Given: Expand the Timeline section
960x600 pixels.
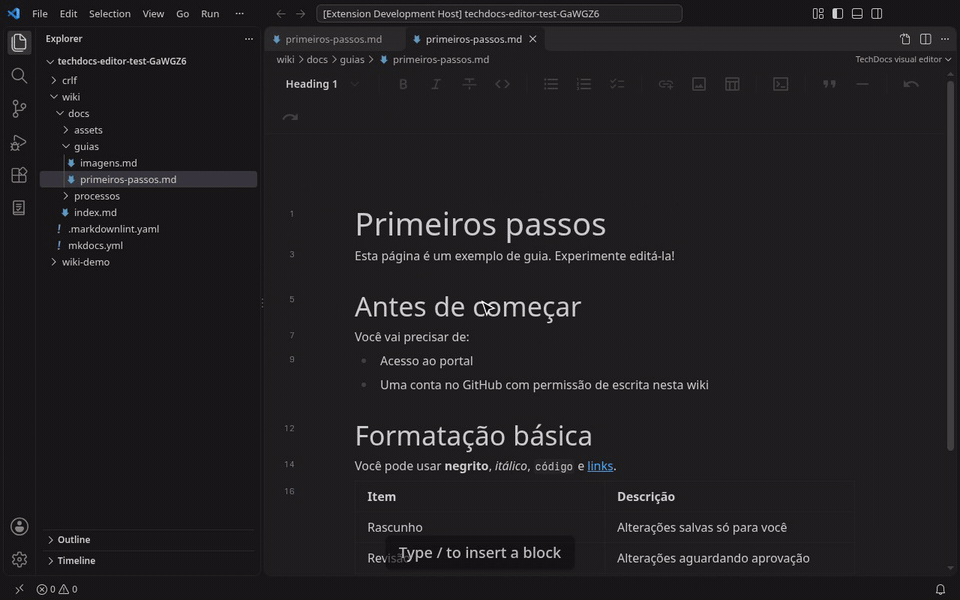Looking at the screenshot, I should (x=148, y=560).
